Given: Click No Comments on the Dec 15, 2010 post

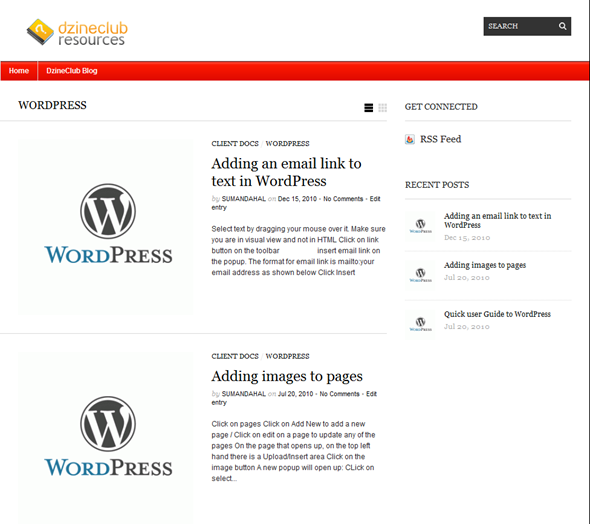Looking at the screenshot, I should point(343,199).
